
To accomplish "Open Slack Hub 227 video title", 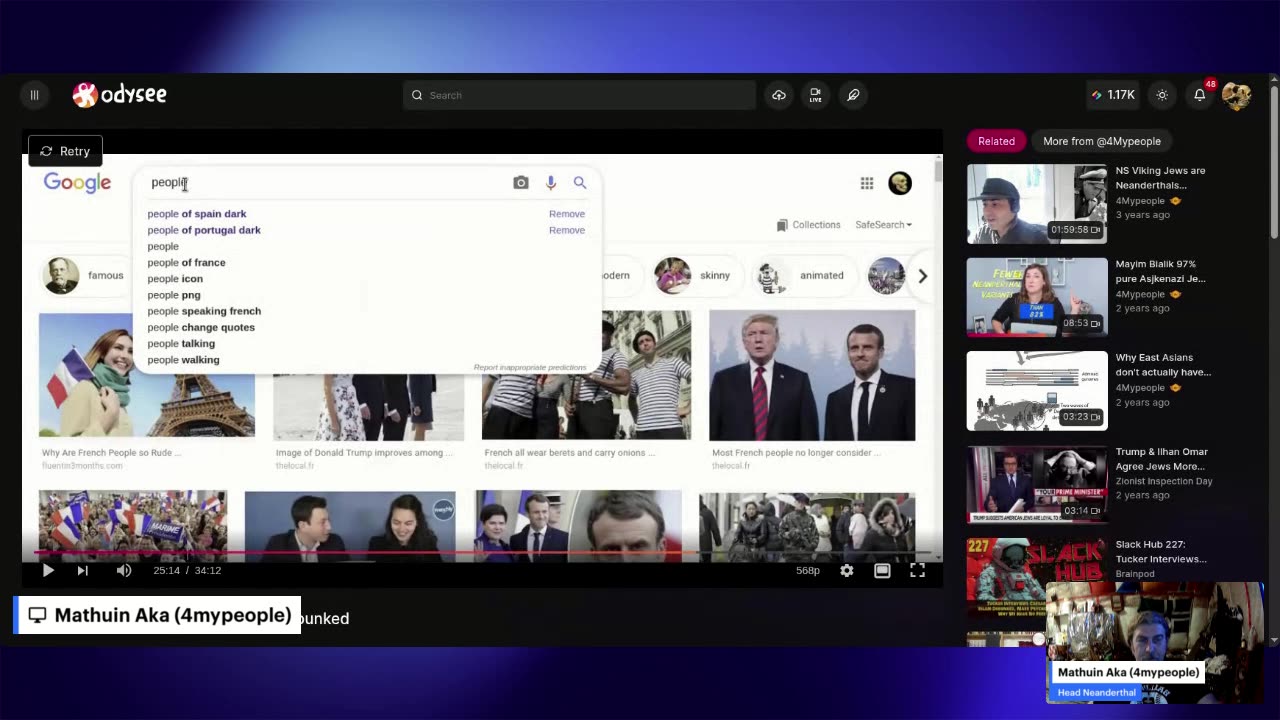I will point(1161,552).
